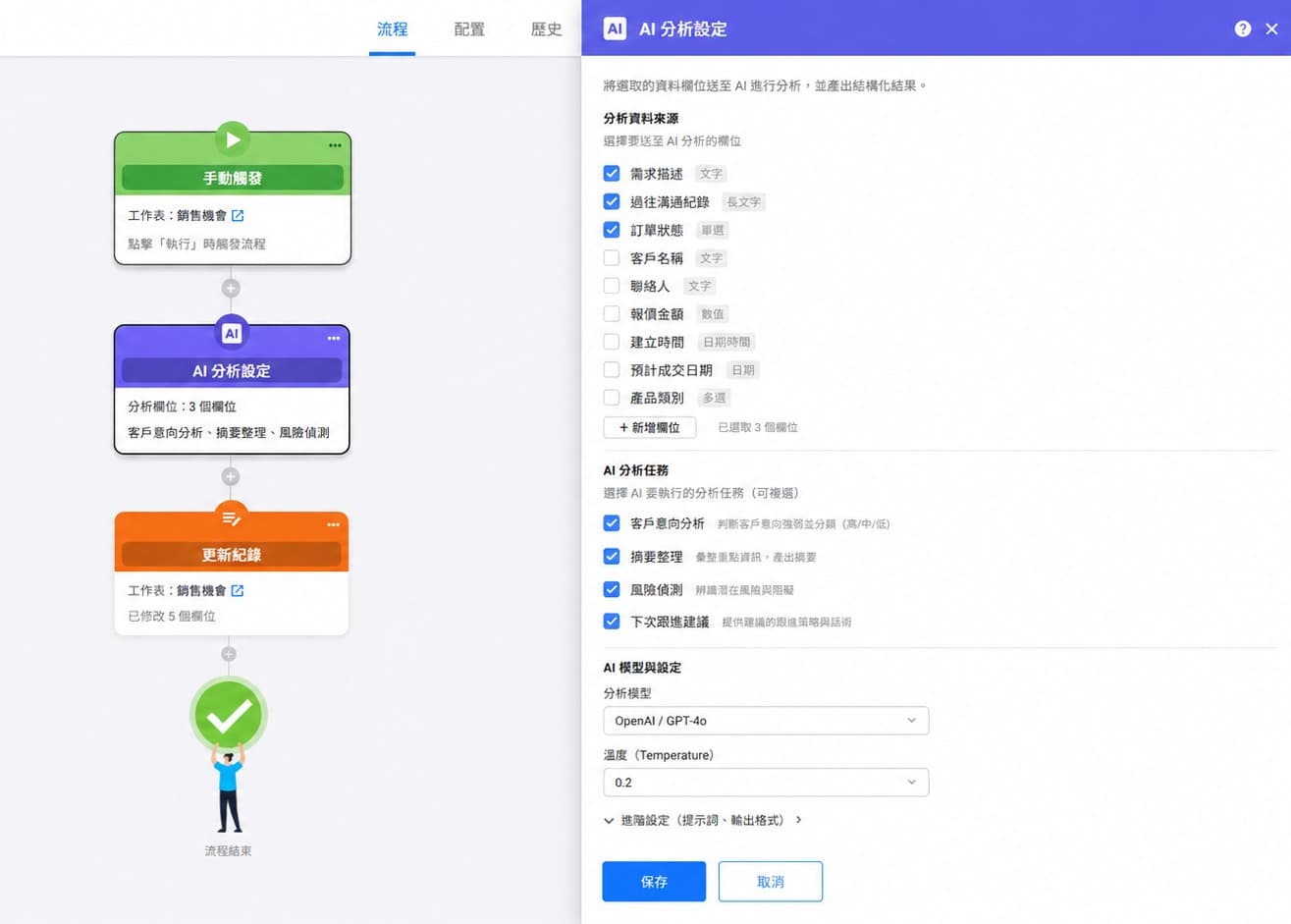Check the 聯絡人 checkbox
The width and height of the screenshot is (1291, 924).
(x=612, y=286)
